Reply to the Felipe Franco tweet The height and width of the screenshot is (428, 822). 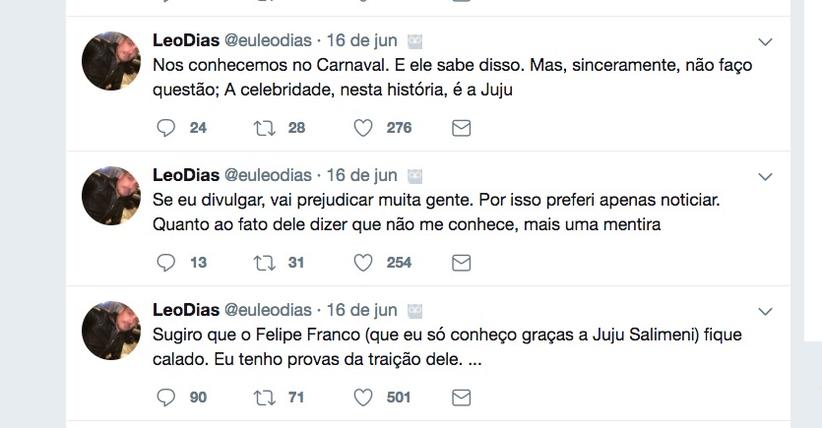pos(167,397)
